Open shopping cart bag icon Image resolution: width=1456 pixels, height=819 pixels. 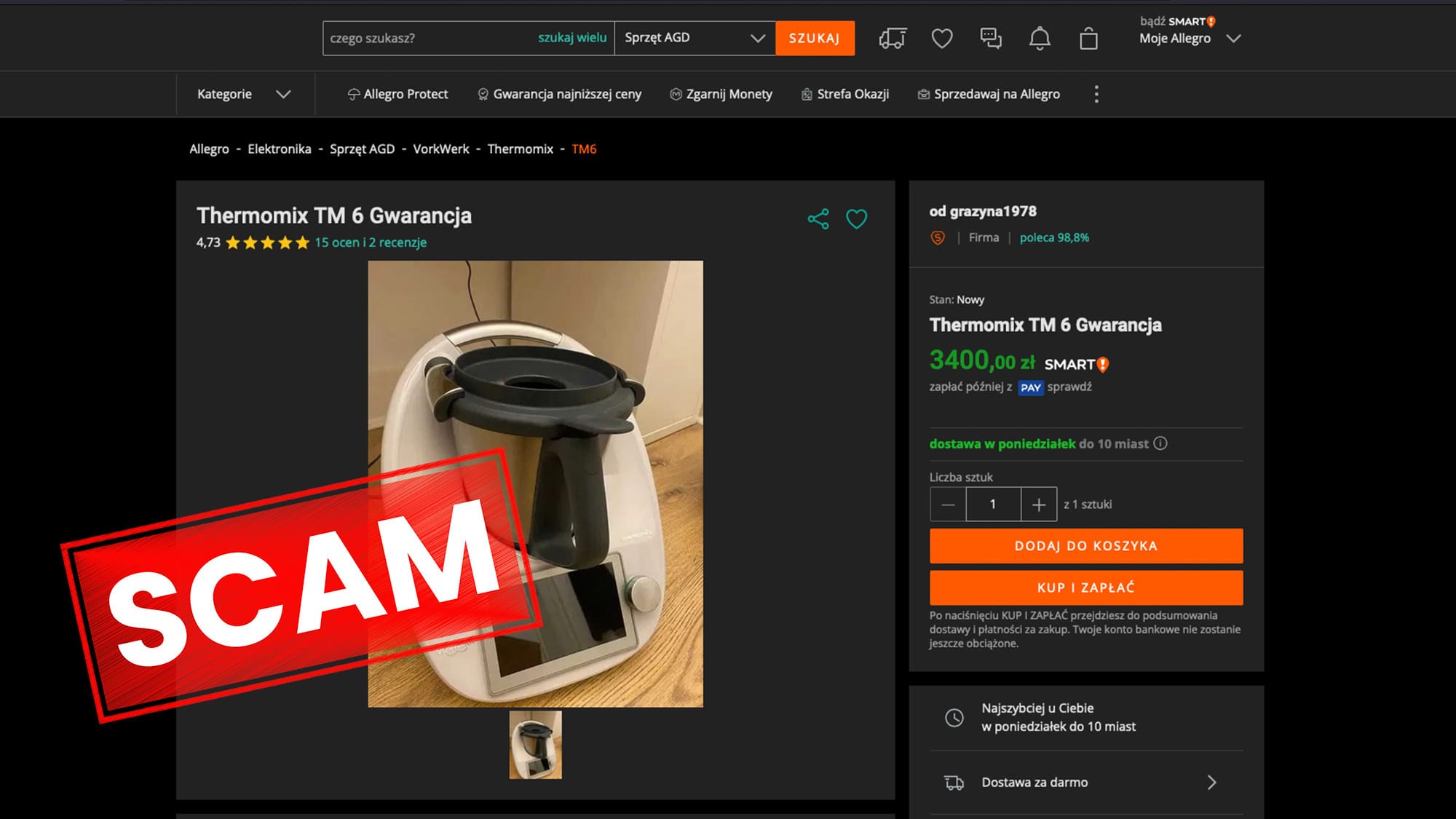(1088, 38)
